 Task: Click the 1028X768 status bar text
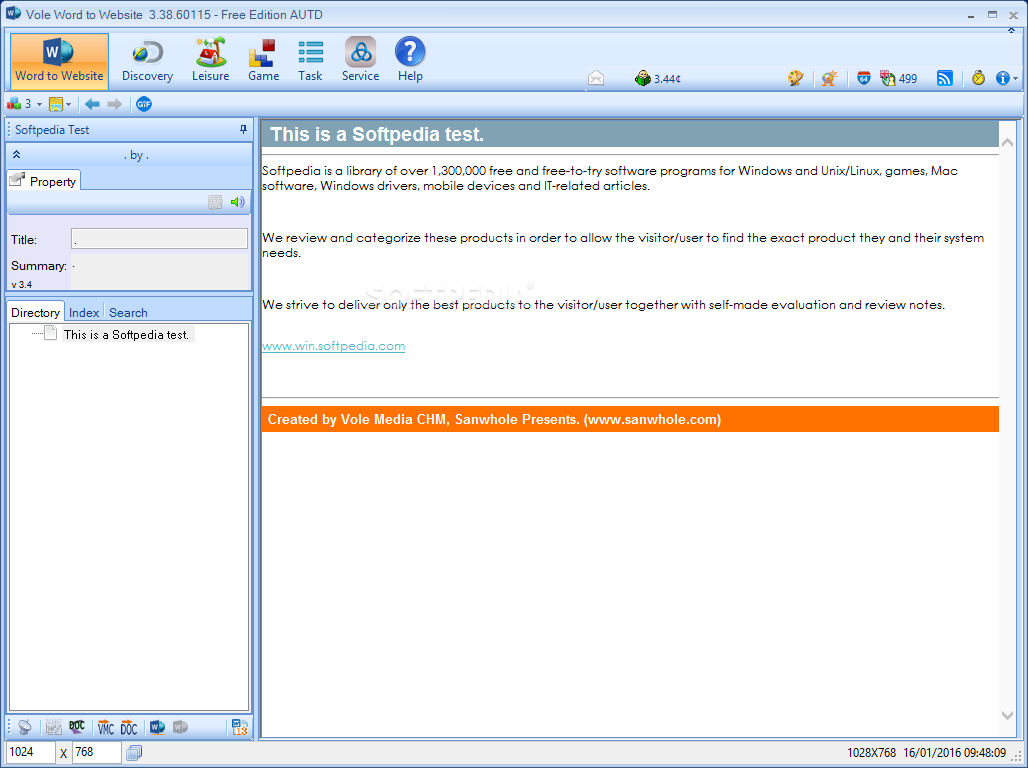point(871,752)
